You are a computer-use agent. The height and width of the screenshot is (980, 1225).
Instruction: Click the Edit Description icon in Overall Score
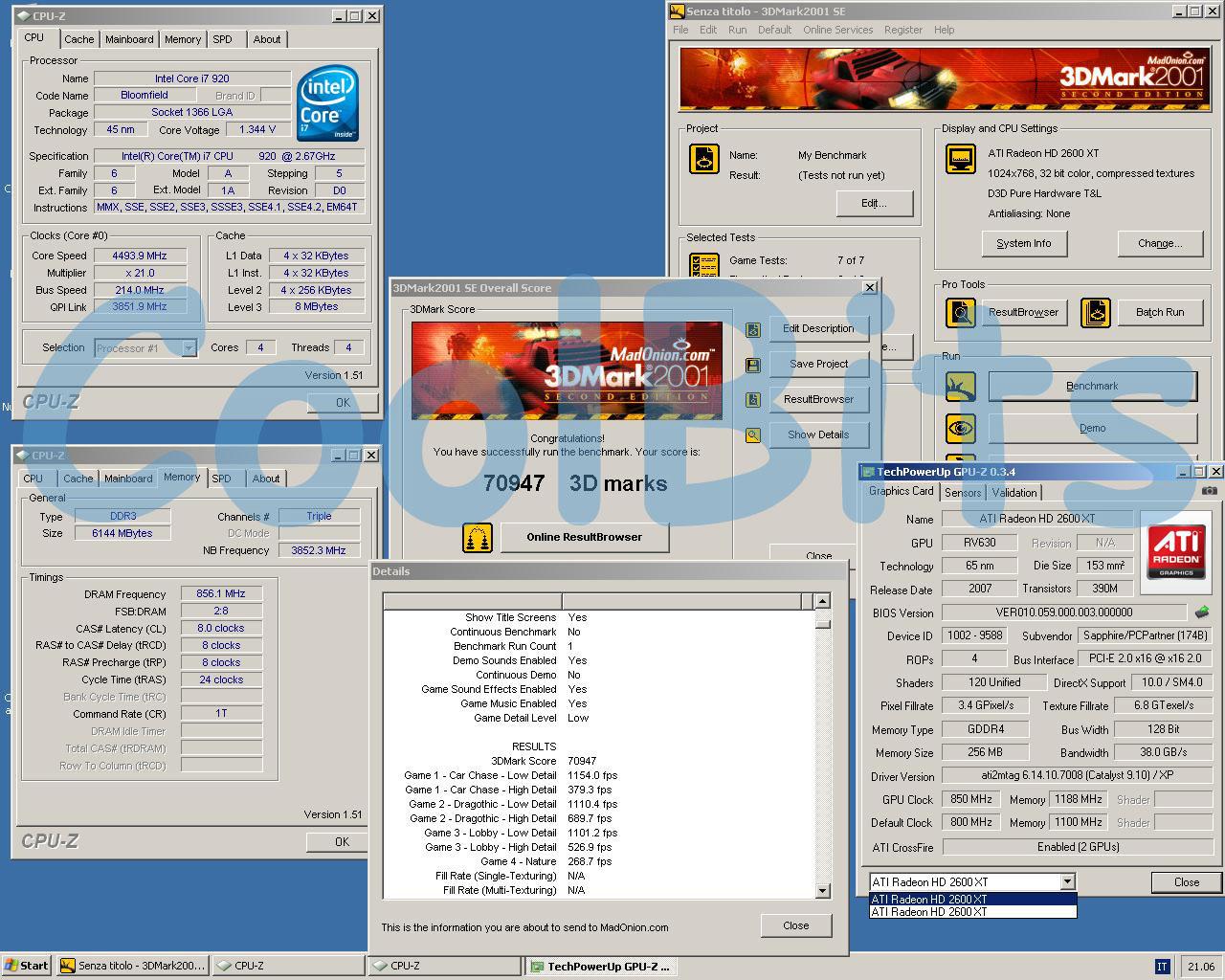coord(753,329)
